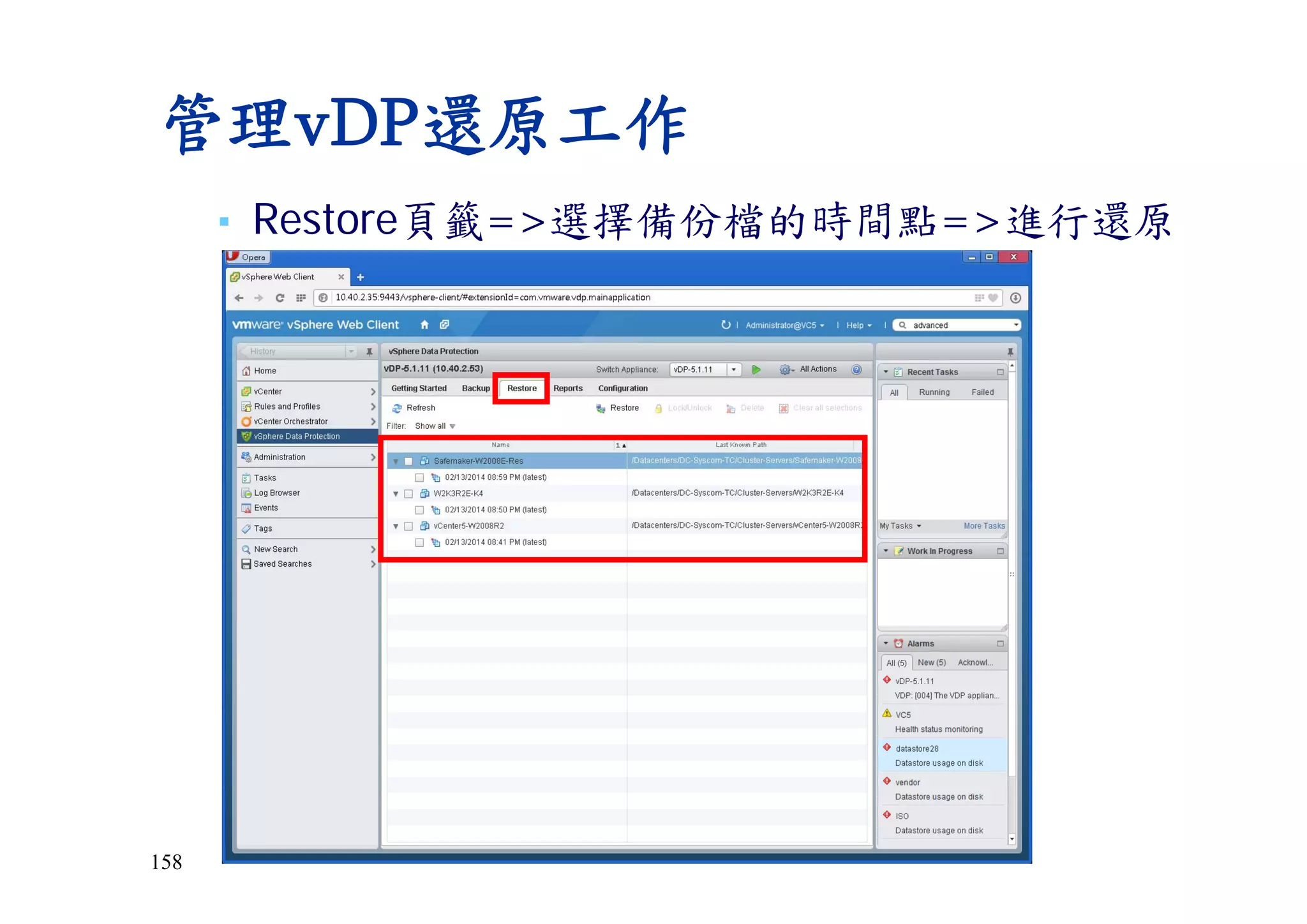The image size is (1307, 924).
Task: Click the More Tasks link
Action: coord(984,526)
